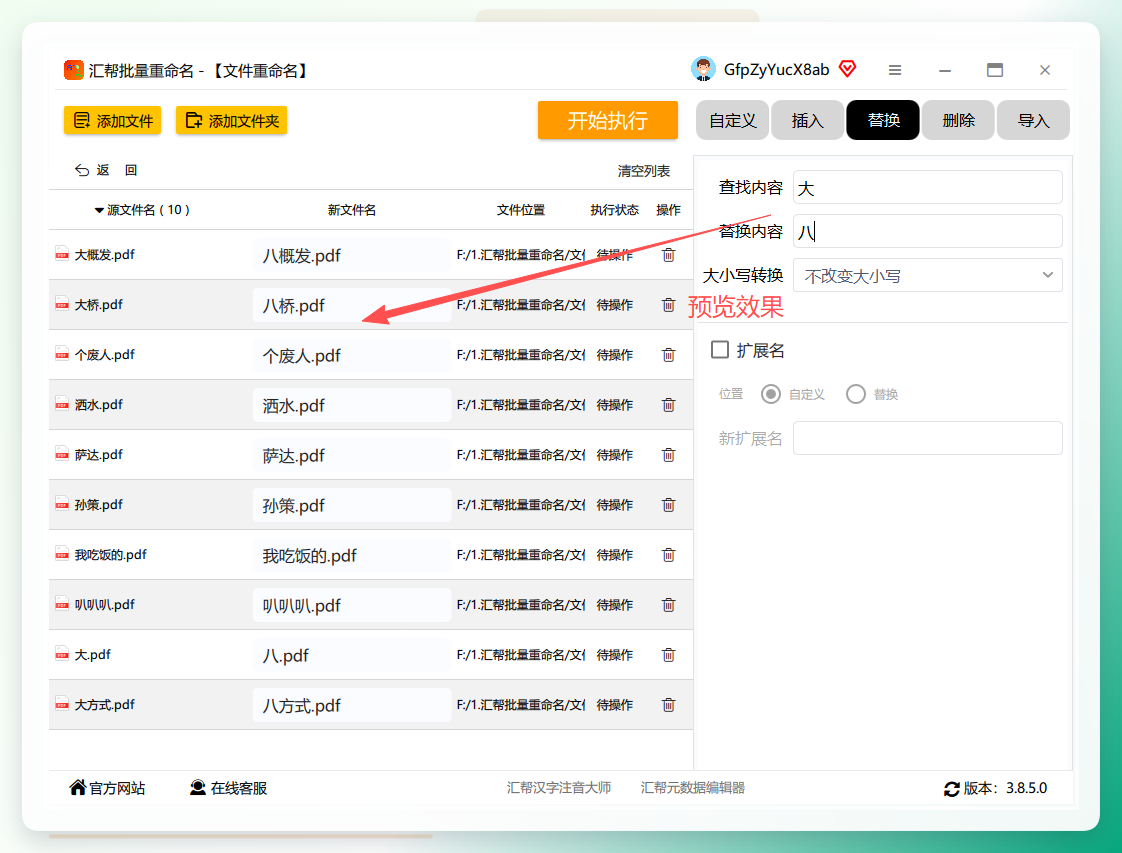
Task: Open the 汇帮元数据编辑器 link
Action: point(693,788)
